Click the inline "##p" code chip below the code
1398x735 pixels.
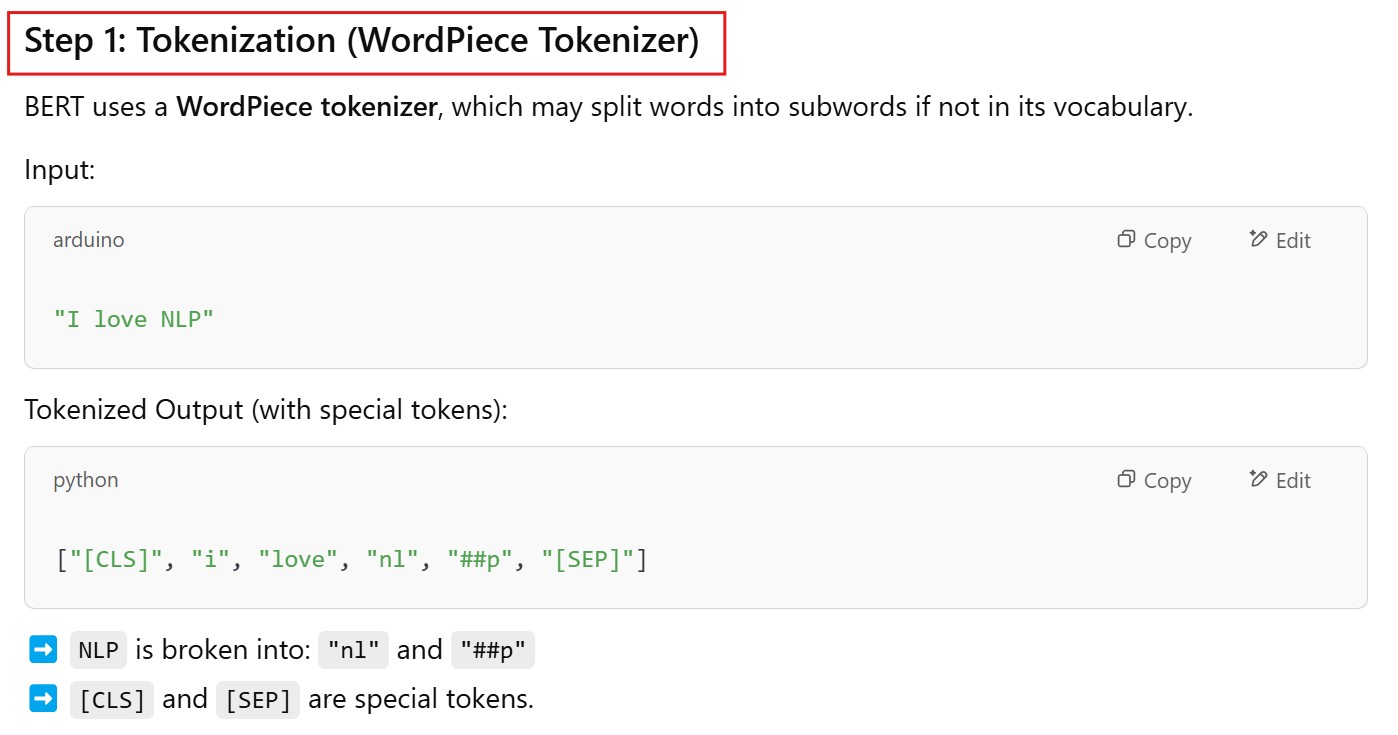click(493, 651)
